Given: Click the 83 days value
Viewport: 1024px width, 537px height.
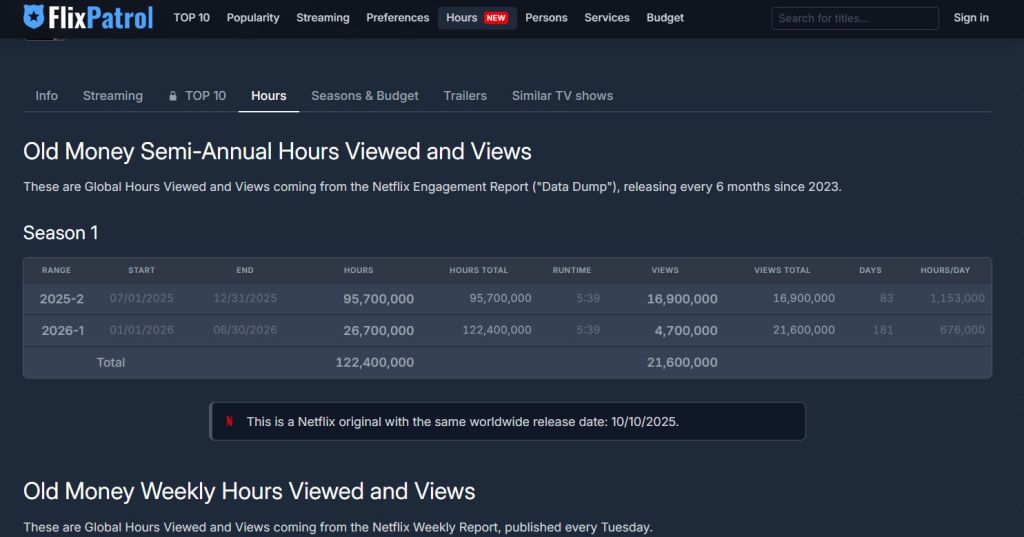Looking at the screenshot, I should pos(886,298).
